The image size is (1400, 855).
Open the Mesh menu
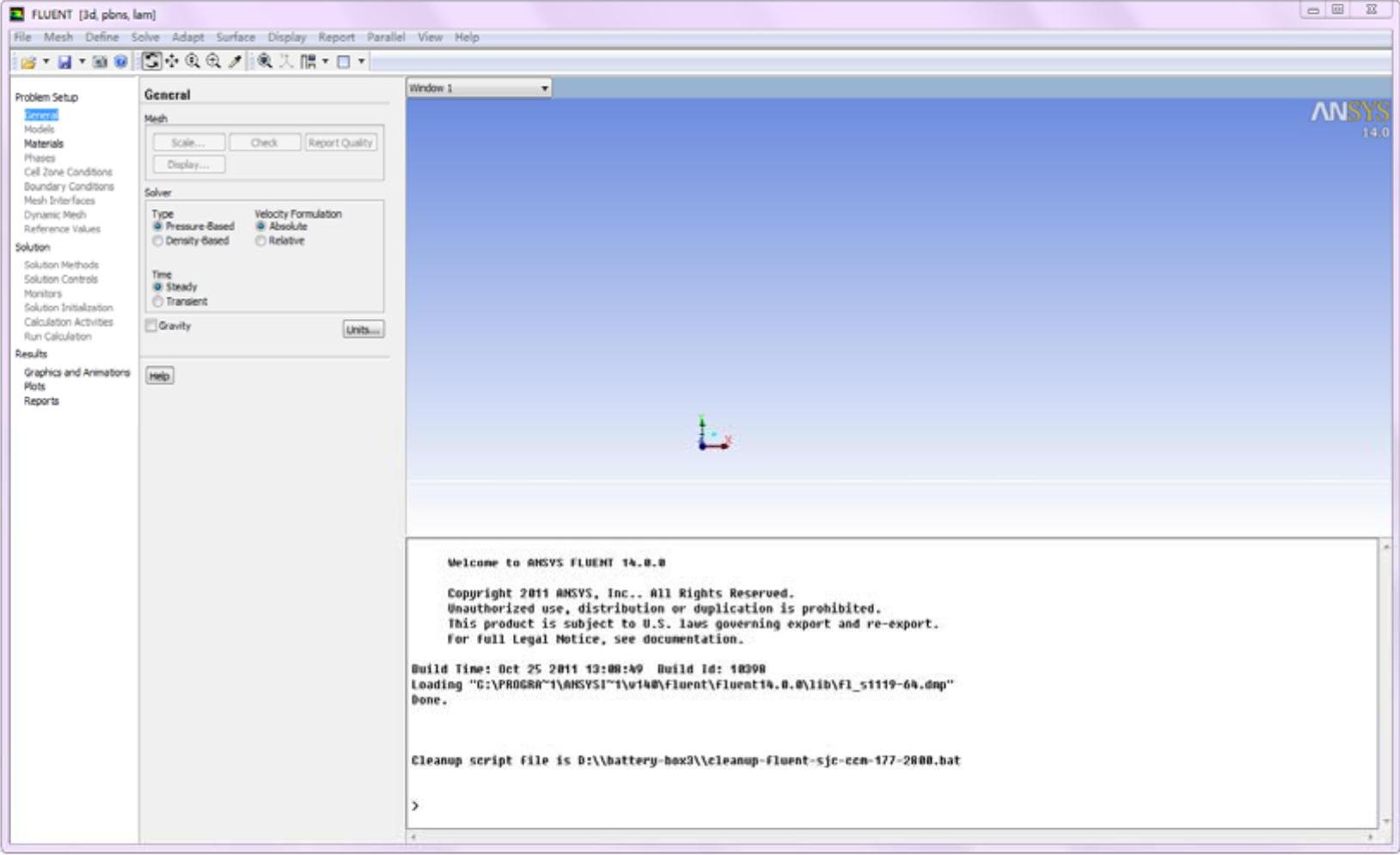tap(58, 37)
